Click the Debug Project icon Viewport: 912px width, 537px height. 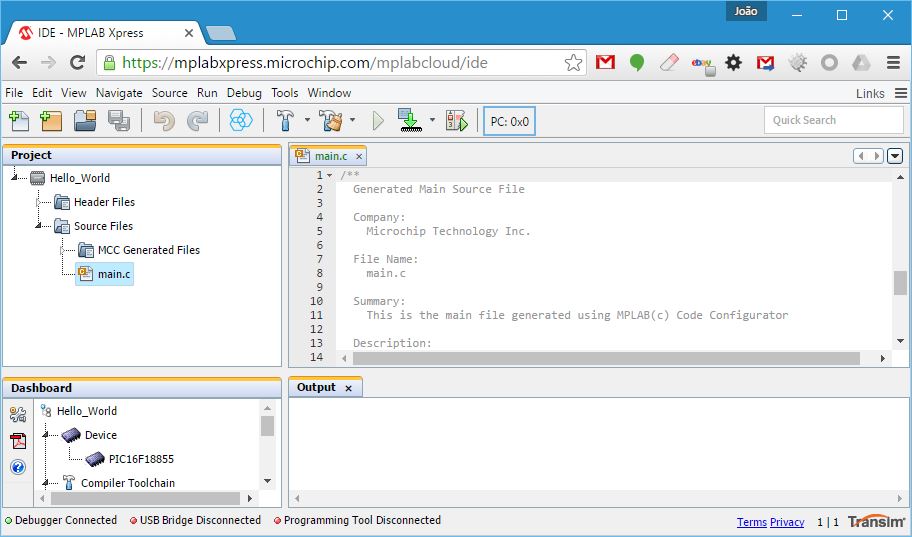coord(457,121)
